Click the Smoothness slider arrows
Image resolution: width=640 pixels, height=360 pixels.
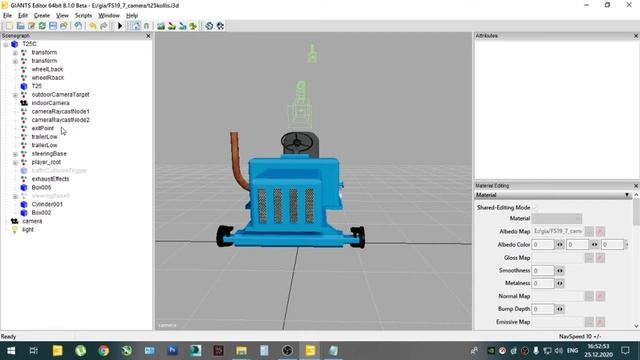[560, 270]
